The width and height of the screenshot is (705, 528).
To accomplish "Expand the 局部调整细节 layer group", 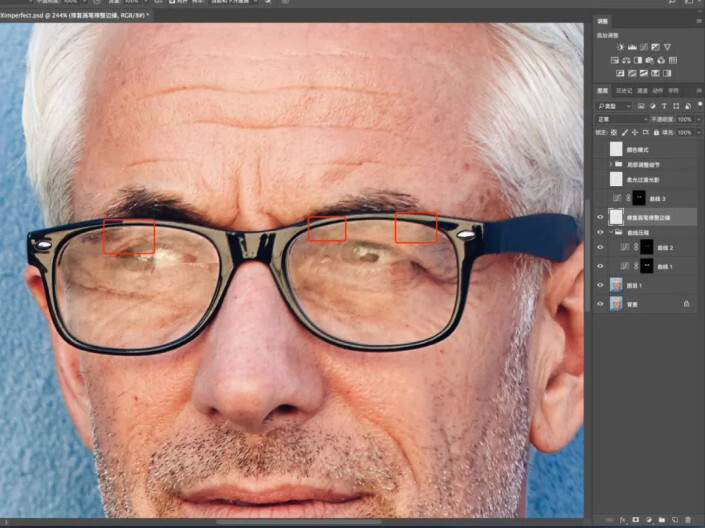I will pos(610,163).
